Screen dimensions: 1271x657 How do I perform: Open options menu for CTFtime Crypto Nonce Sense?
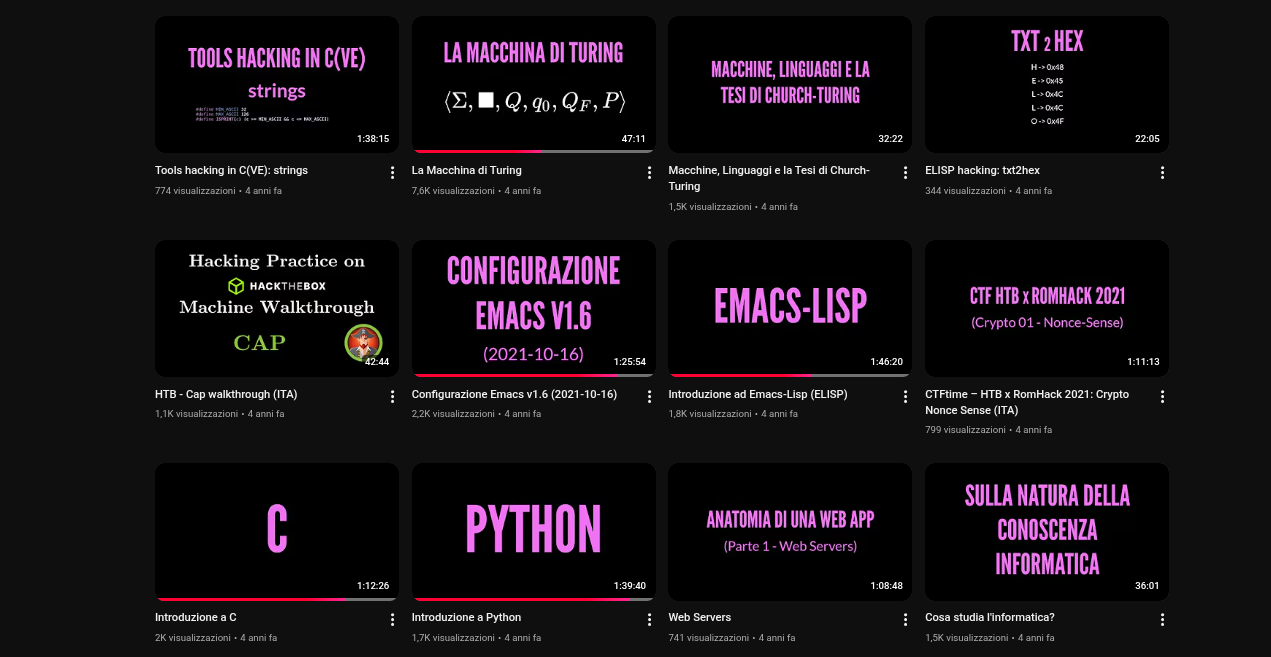[x=1162, y=397]
